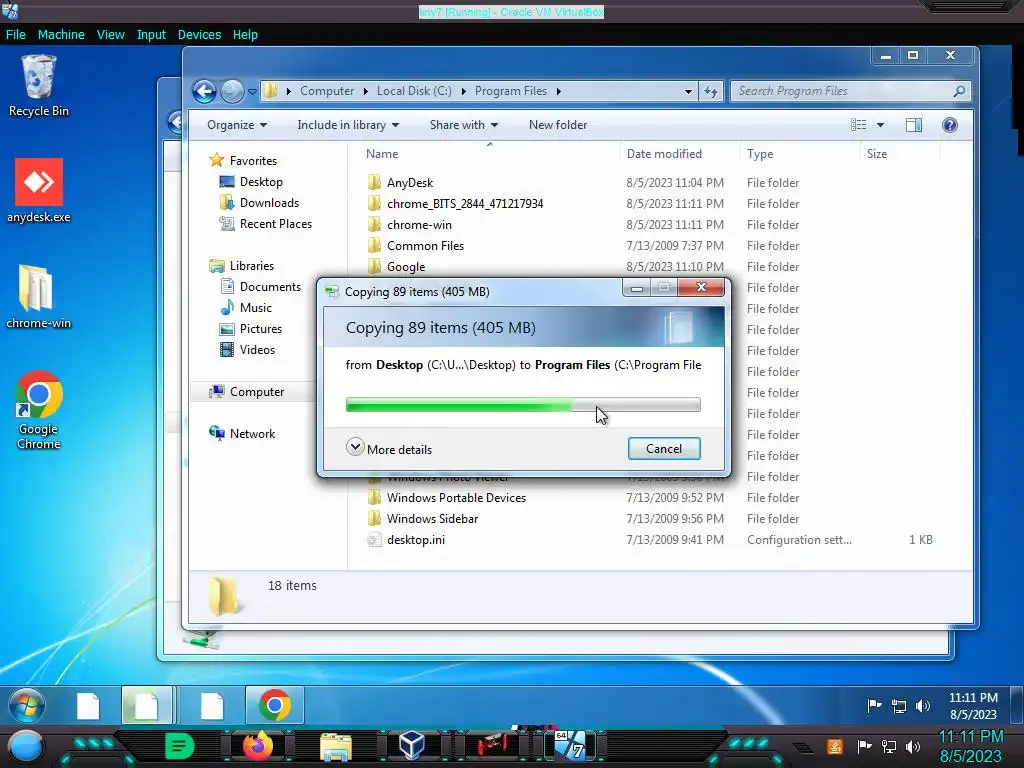
Task: Click the VM taskbar clock 11:11 PM
Action: click(x=973, y=698)
